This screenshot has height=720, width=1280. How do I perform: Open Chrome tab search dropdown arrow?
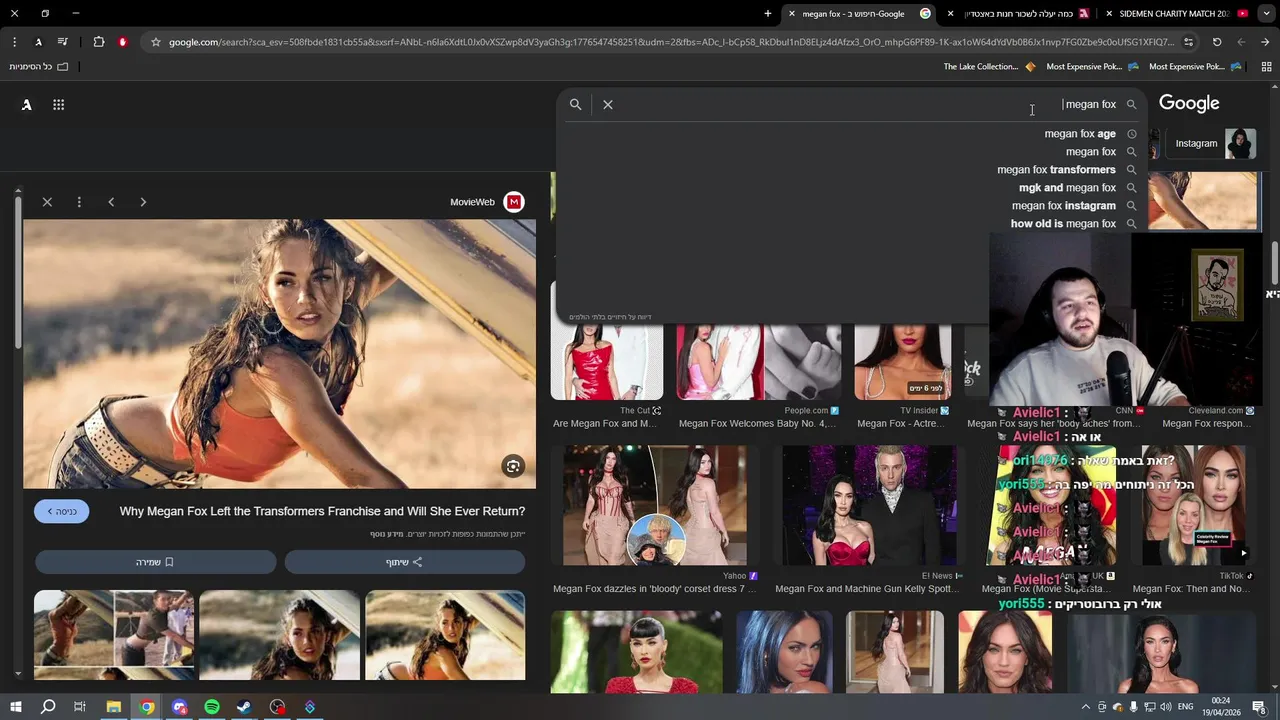(x=1265, y=14)
